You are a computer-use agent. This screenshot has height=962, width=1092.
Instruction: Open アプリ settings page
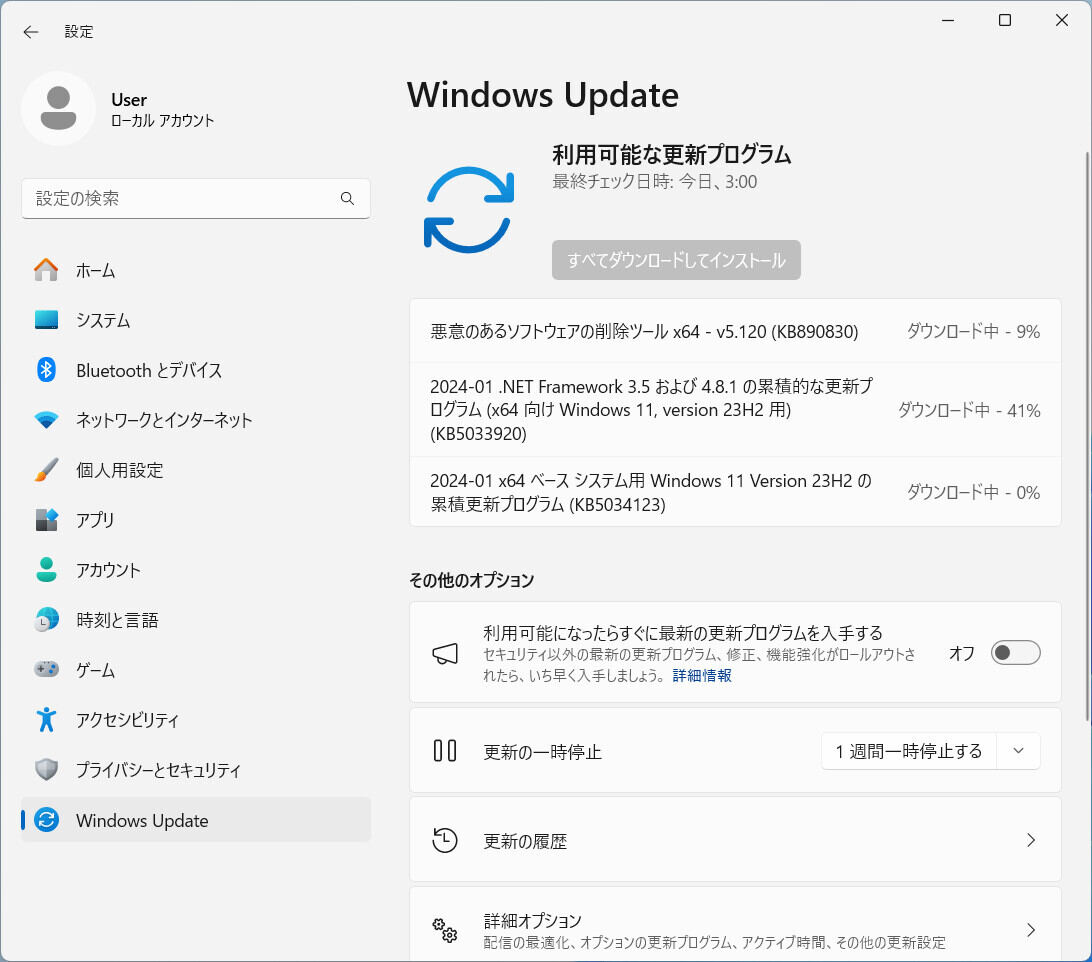(196, 520)
